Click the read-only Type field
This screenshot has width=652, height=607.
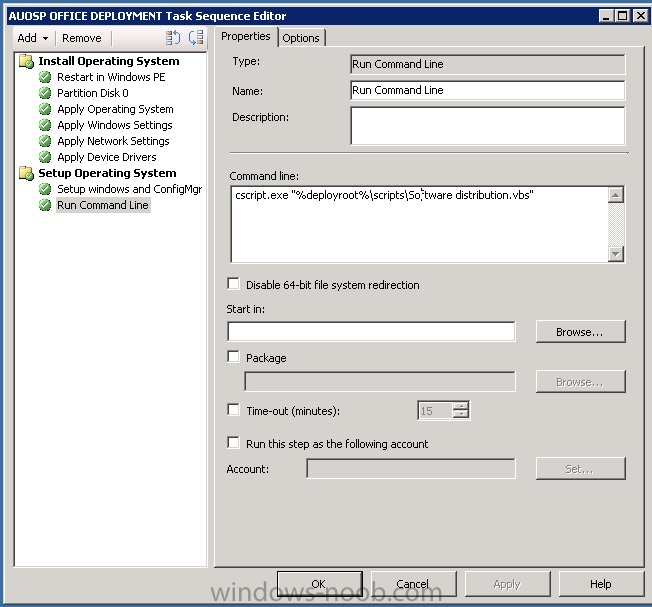(487, 64)
